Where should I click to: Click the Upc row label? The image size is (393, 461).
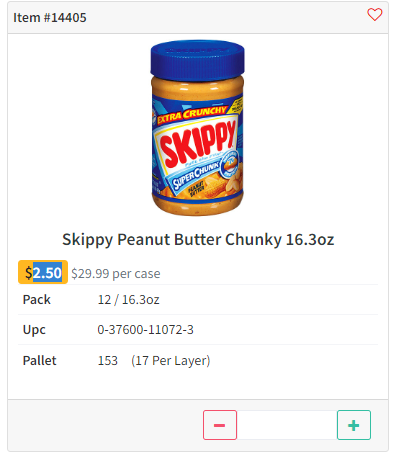tap(34, 330)
